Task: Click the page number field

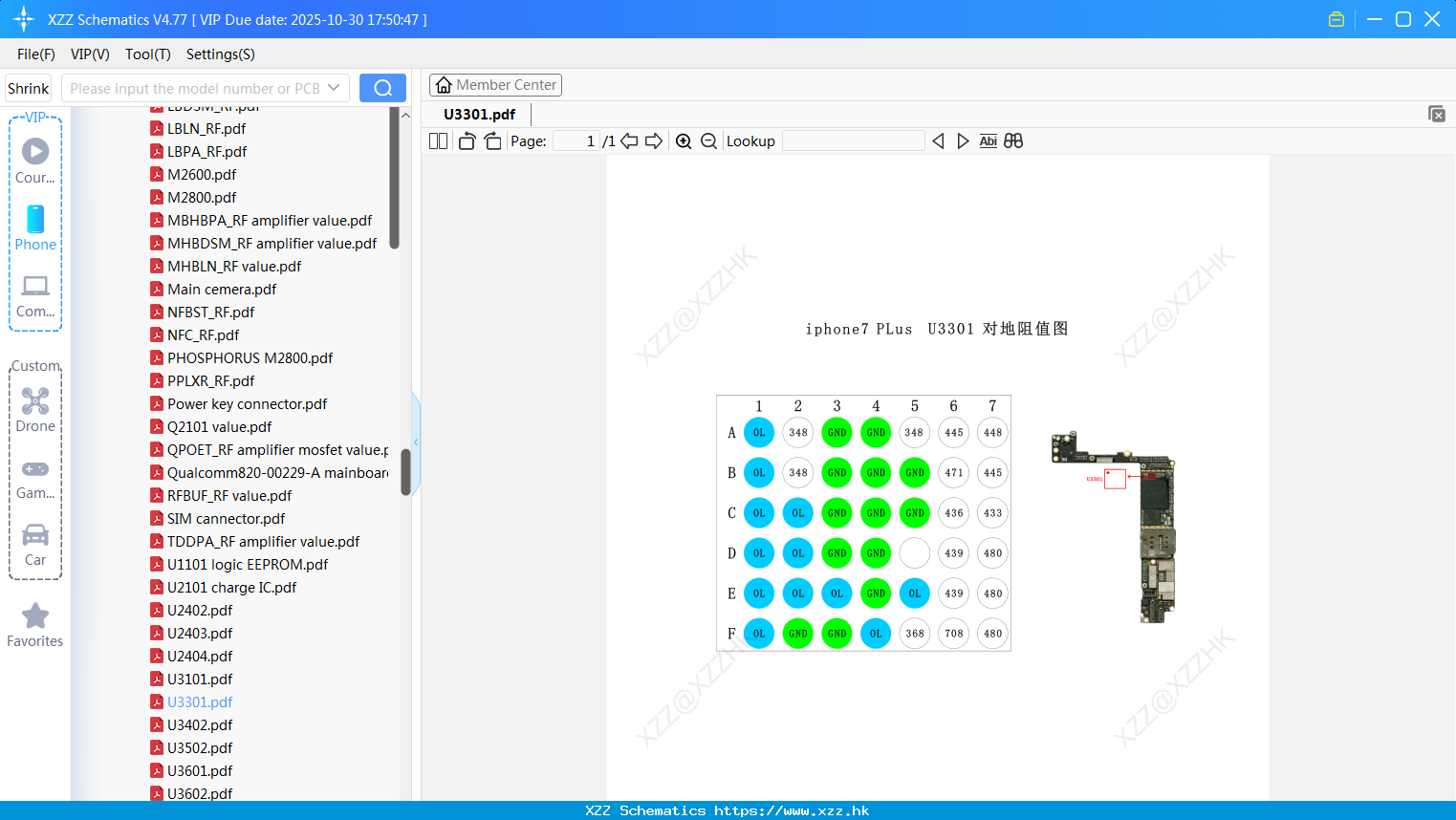Action: click(576, 141)
